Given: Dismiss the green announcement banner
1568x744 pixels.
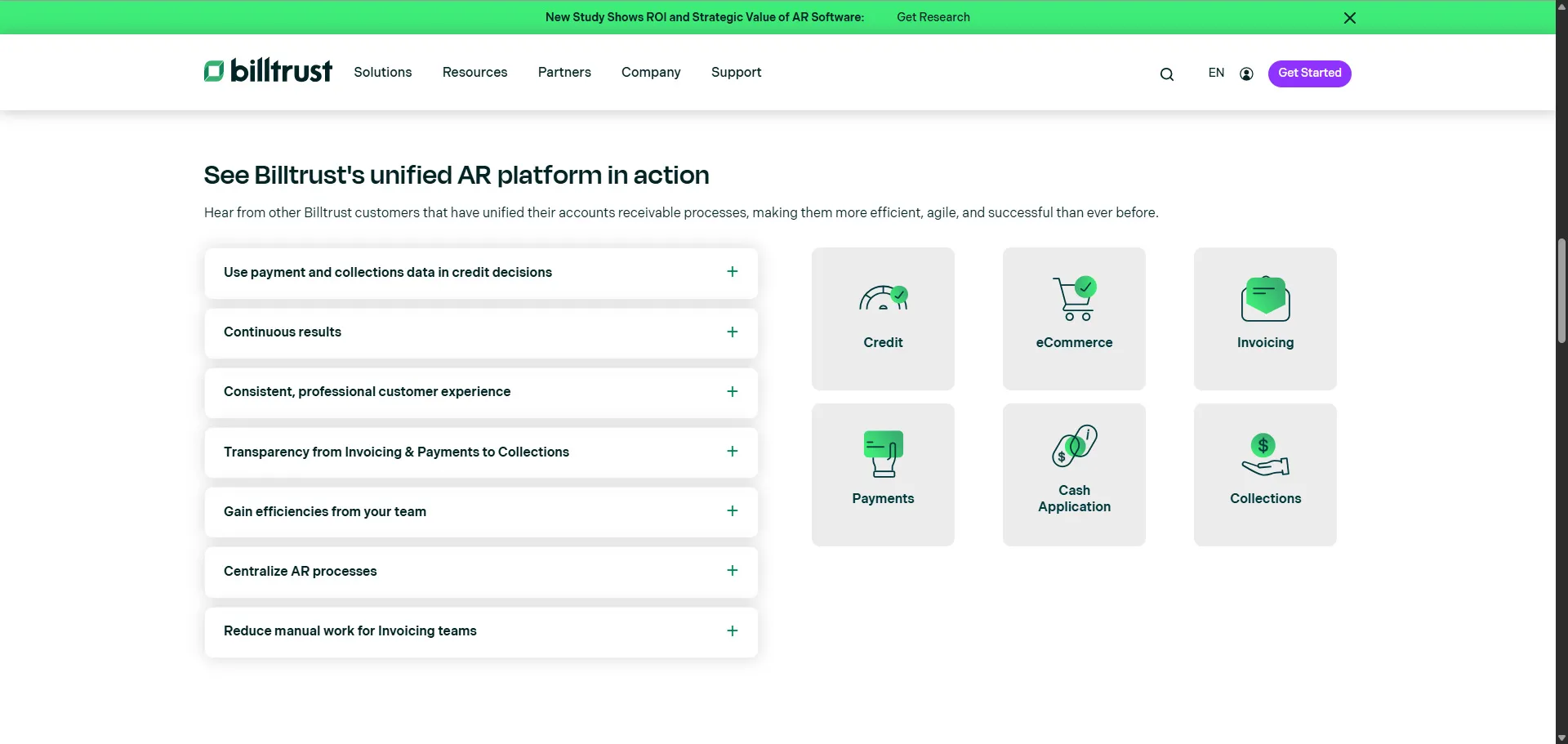Looking at the screenshot, I should click(x=1350, y=18).
